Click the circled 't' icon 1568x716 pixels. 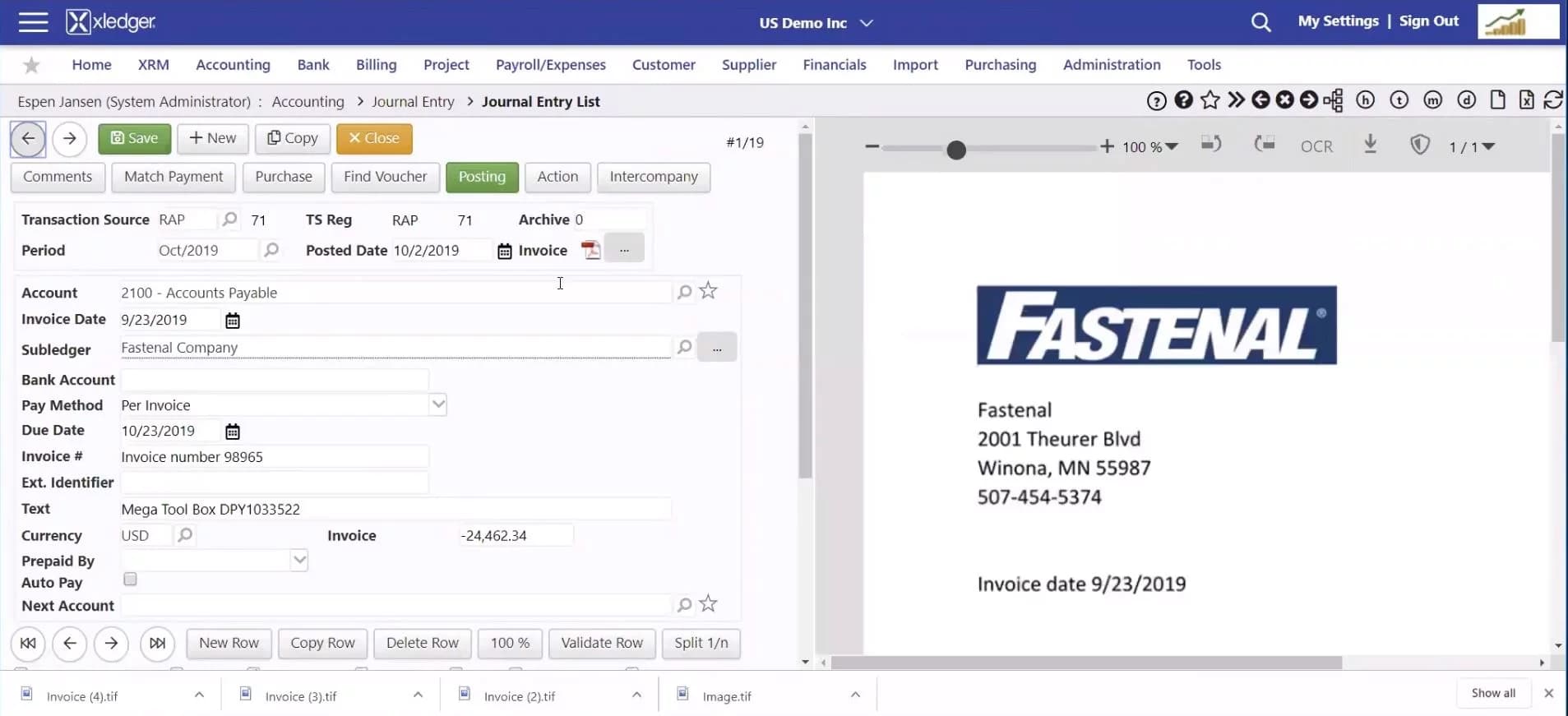1399,100
